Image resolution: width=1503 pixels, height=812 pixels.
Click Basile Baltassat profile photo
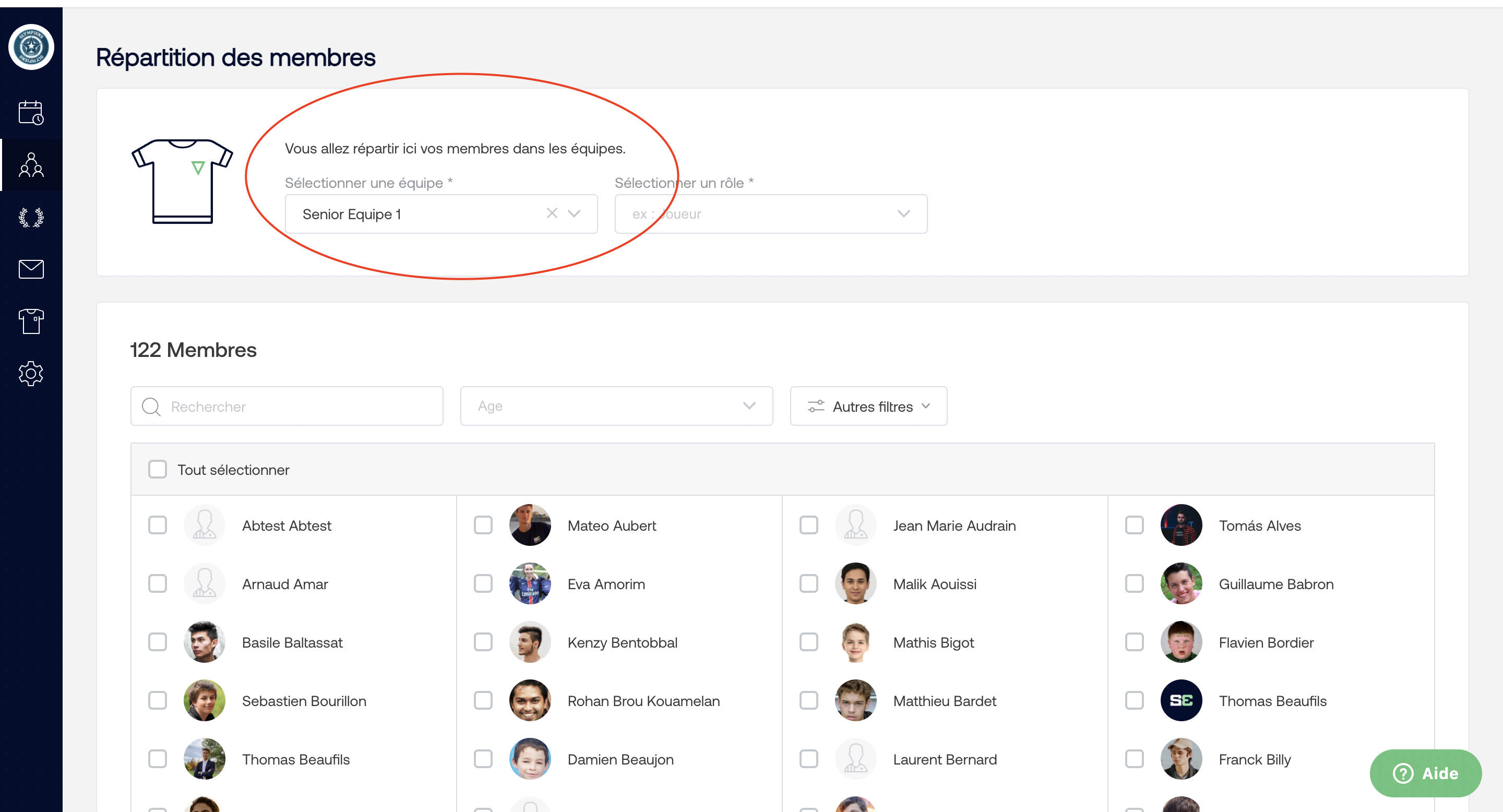tap(205, 642)
